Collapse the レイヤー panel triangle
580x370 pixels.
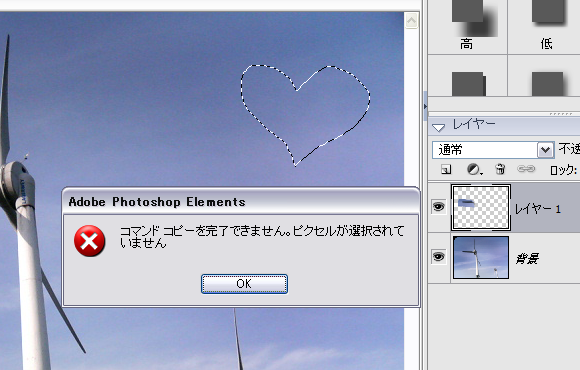439,127
